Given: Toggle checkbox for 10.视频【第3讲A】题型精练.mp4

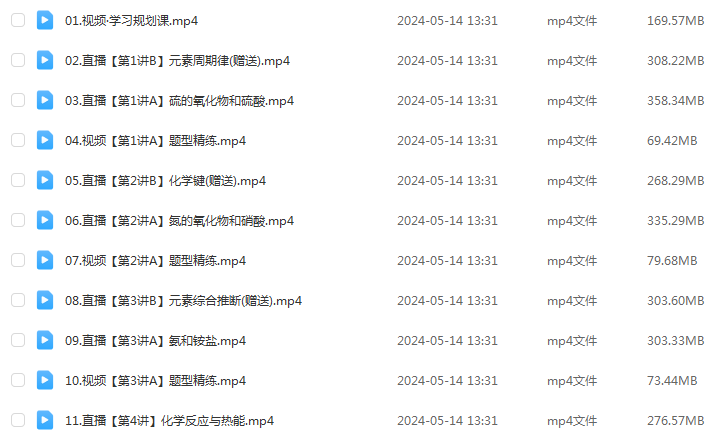Looking at the screenshot, I should 18,380.
